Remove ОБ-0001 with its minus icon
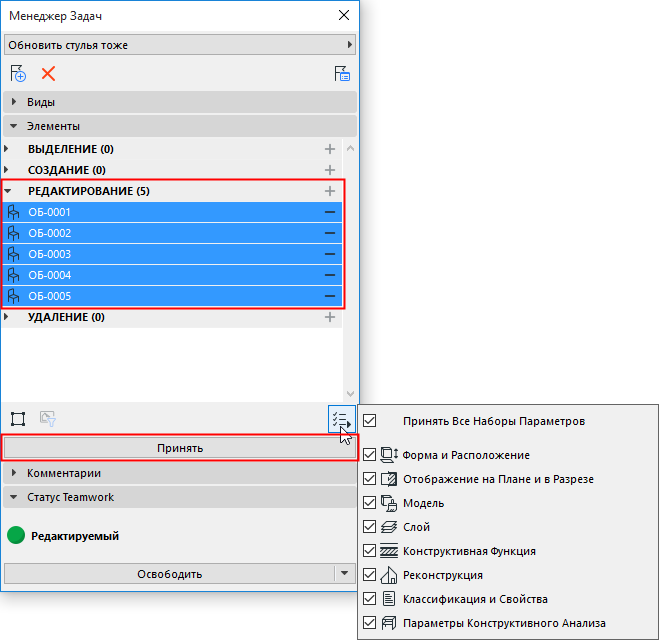The height and width of the screenshot is (640, 659). (x=330, y=212)
